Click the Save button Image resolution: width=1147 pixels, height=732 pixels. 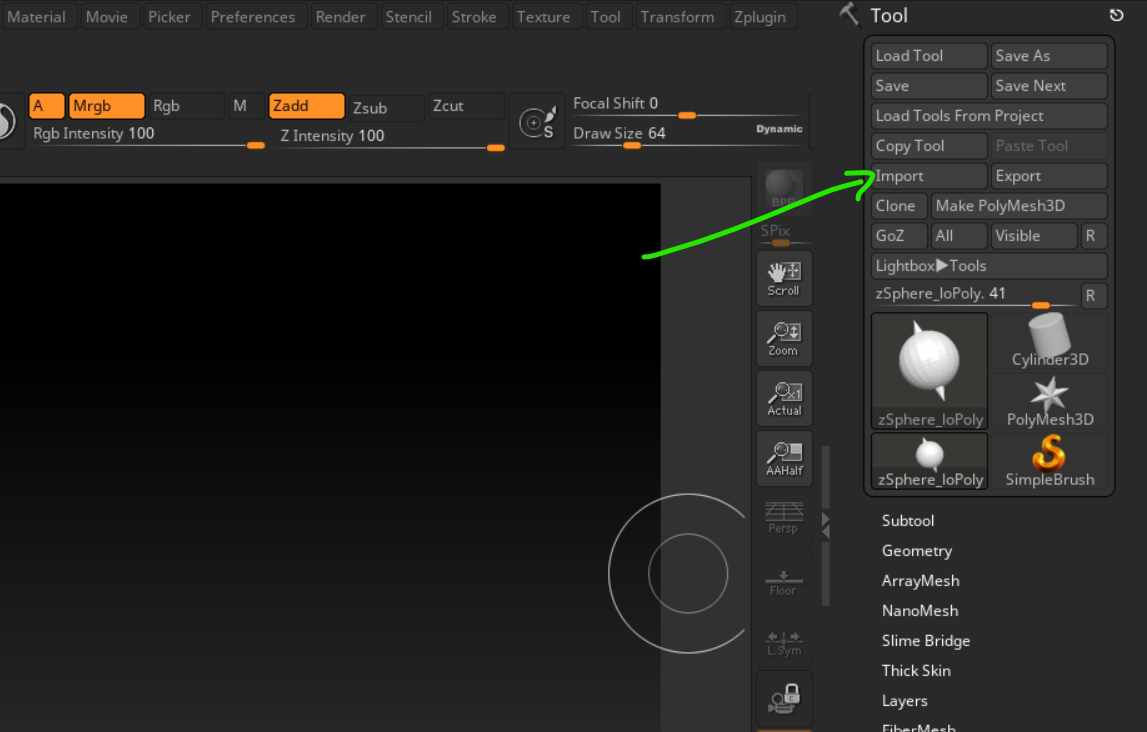[929, 86]
